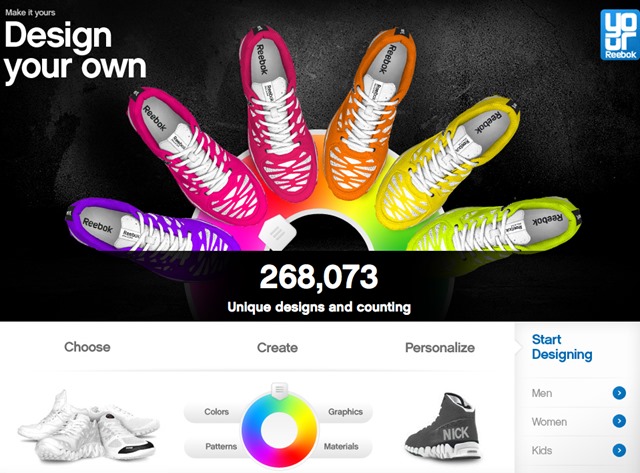Open the Women designing category
This screenshot has width=640, height=473.
click(x=578, y=421)
